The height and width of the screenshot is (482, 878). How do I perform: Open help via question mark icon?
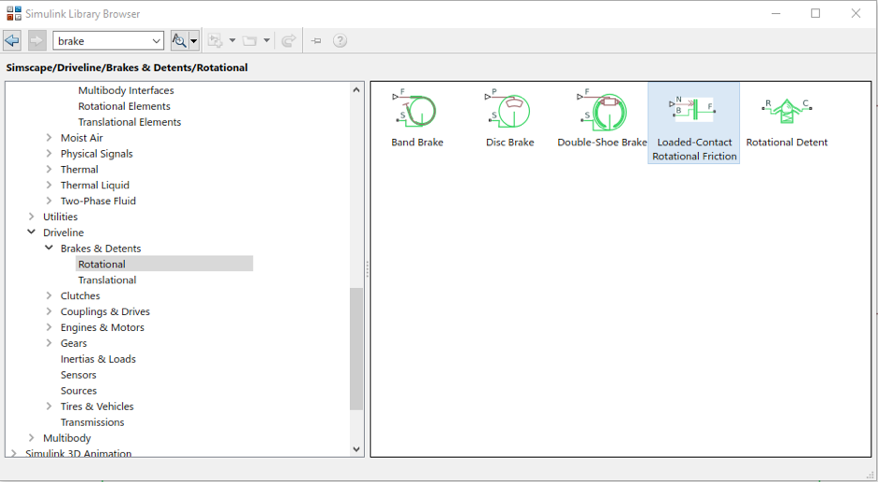tap(340, 41)
